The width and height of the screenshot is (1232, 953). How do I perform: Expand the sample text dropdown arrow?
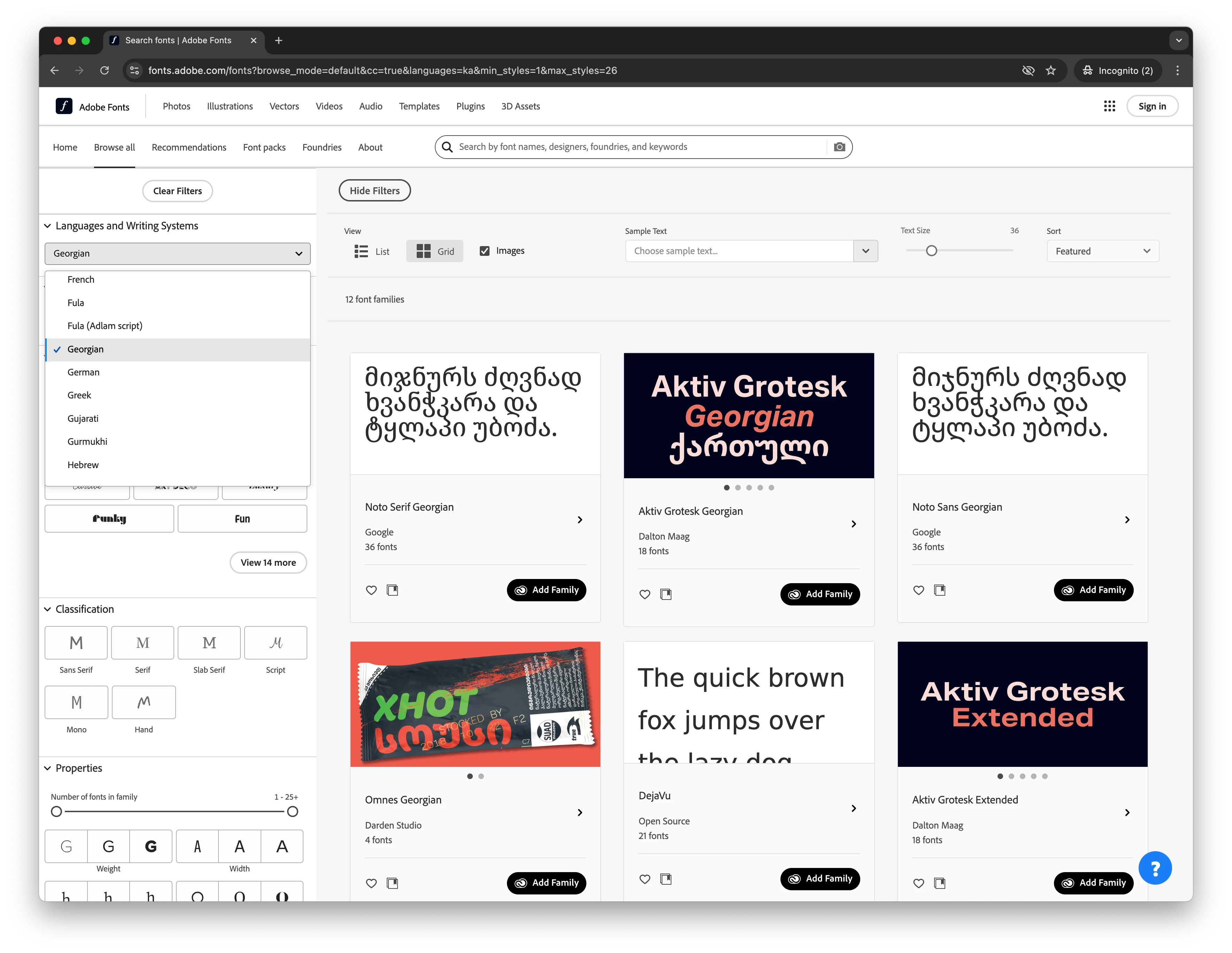tap(865, 251)
